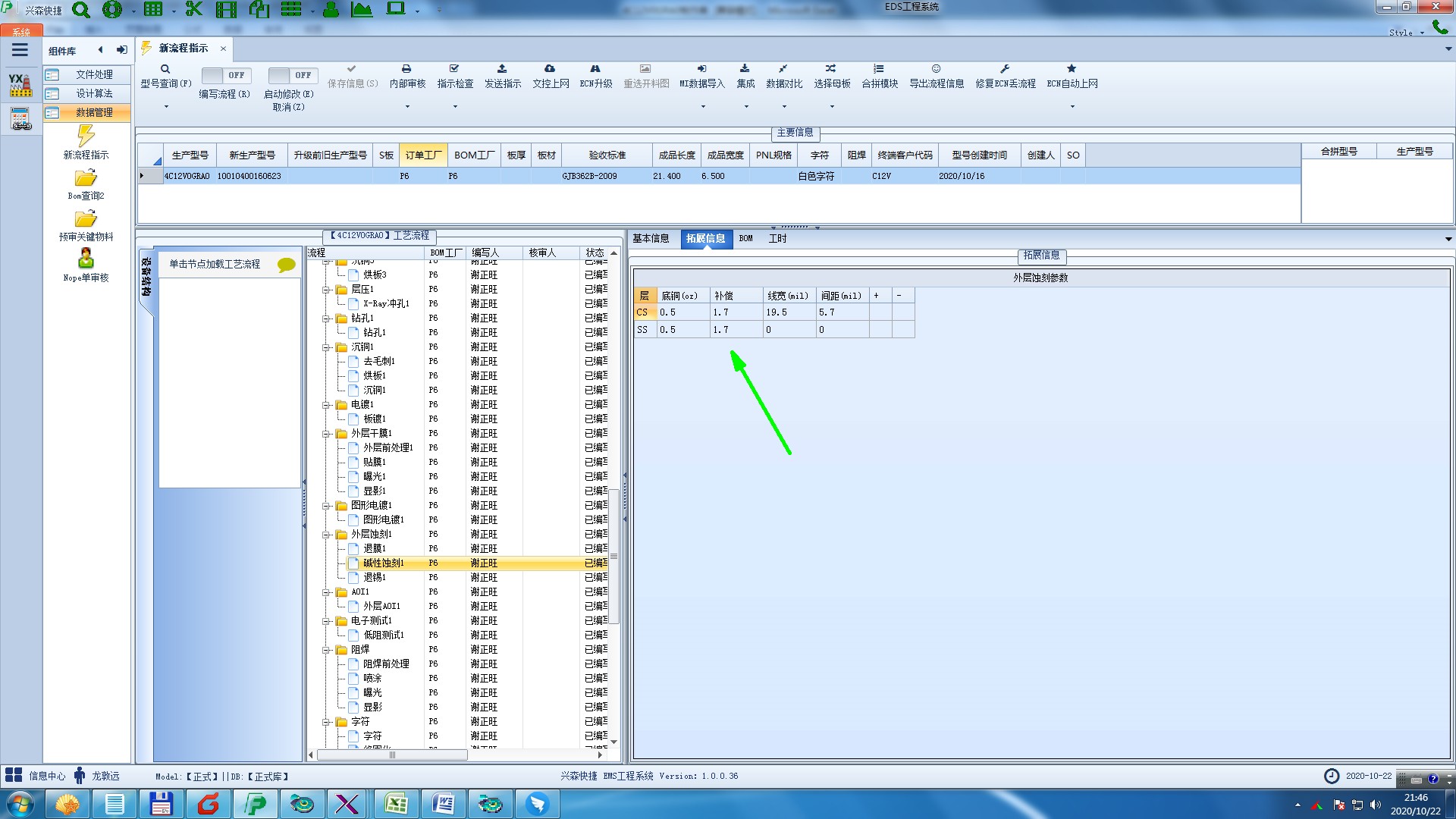Collapse the 电子测试1 tree node
This screenshot has height=819, width=1456.
pos(326,621)
